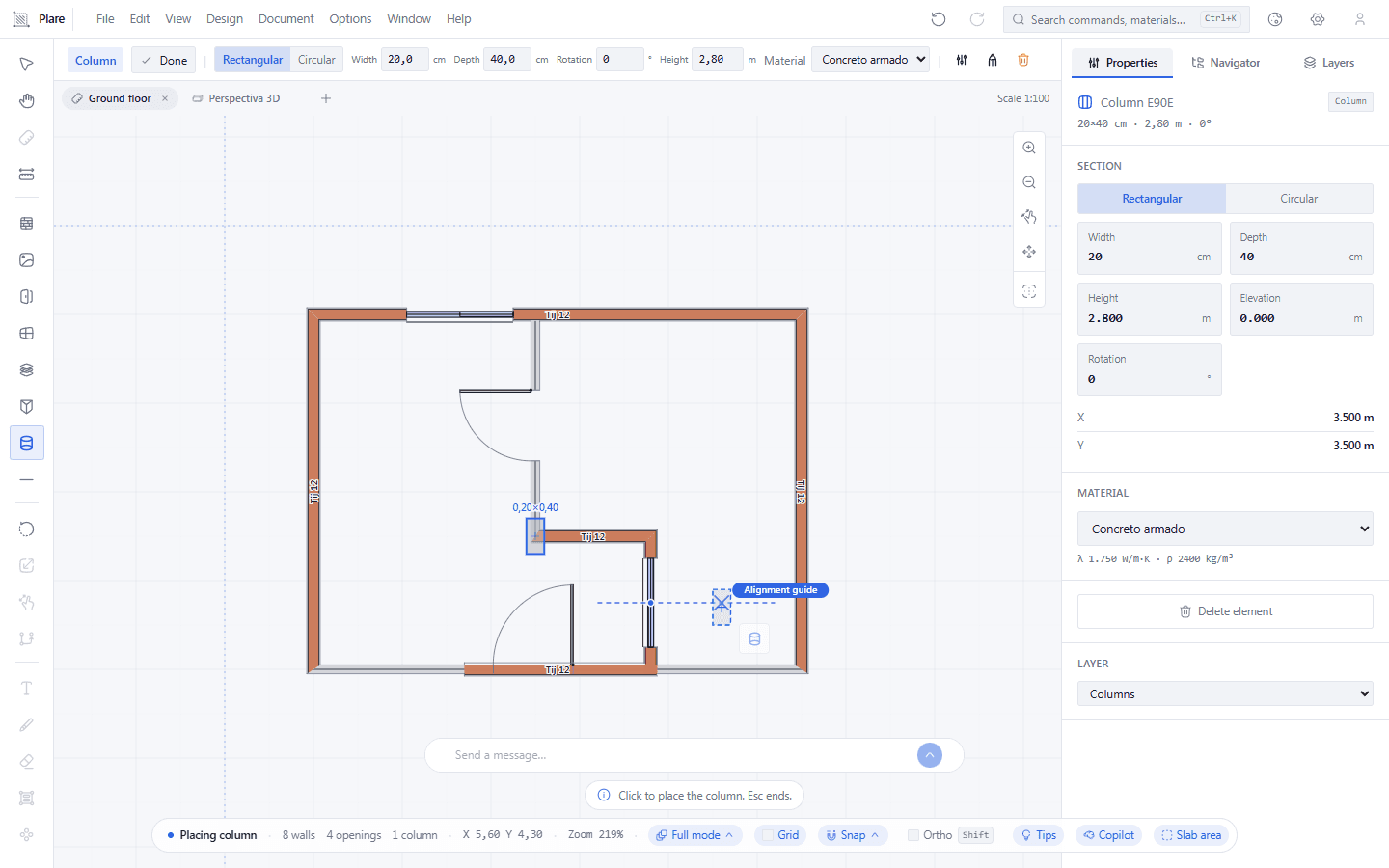Select the cylinder column tool
This screenshot has width=1389, height=868.
(x=27, y=443)
